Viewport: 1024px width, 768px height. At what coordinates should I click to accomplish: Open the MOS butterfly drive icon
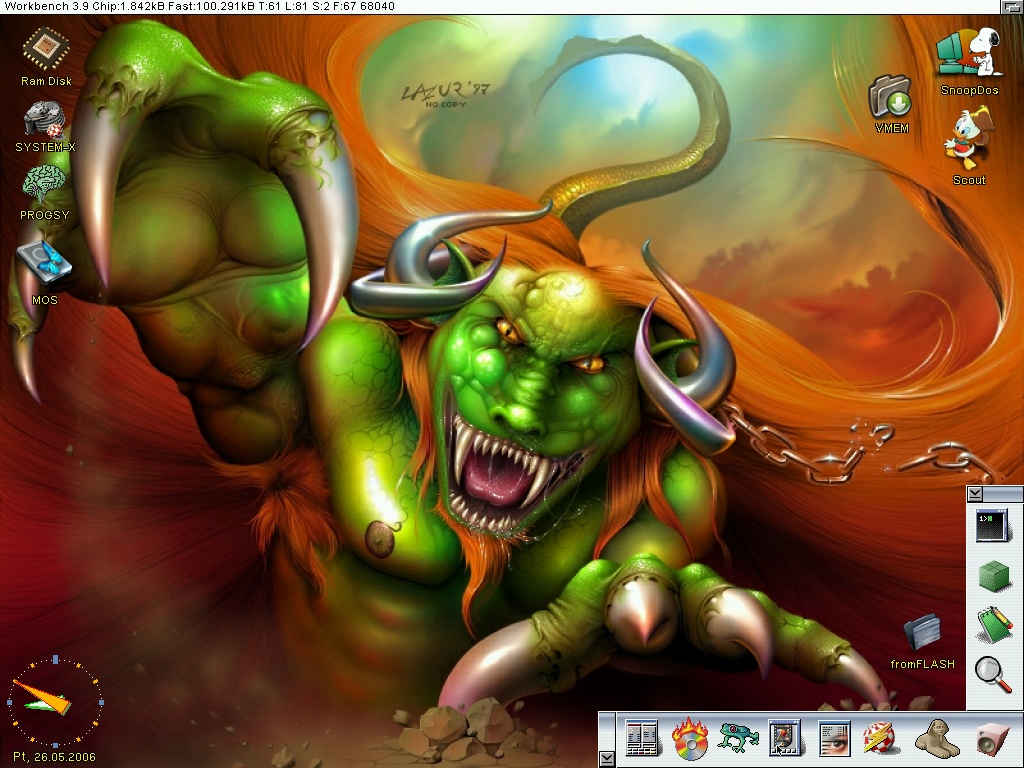coord(44,262)
